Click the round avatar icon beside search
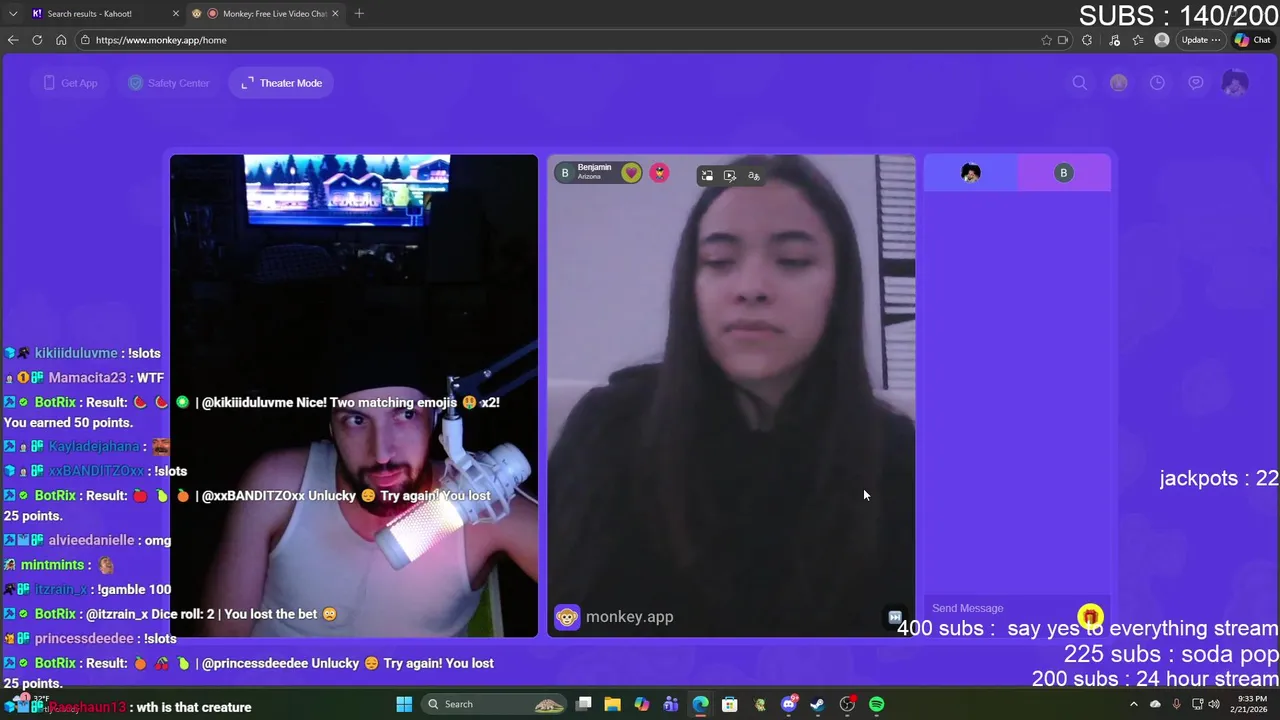The width and height of the screenshot is (1280, 720). click(1118, 83)
